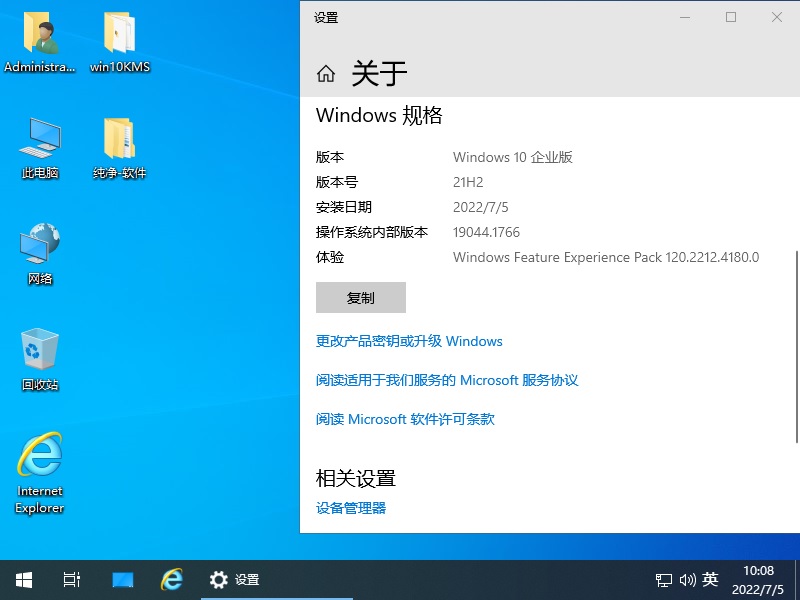The width and height of the screenshot is (800, 600).
Task: Click the 复制 copy button
Action: pyautogui.click(x=360, y=297)
